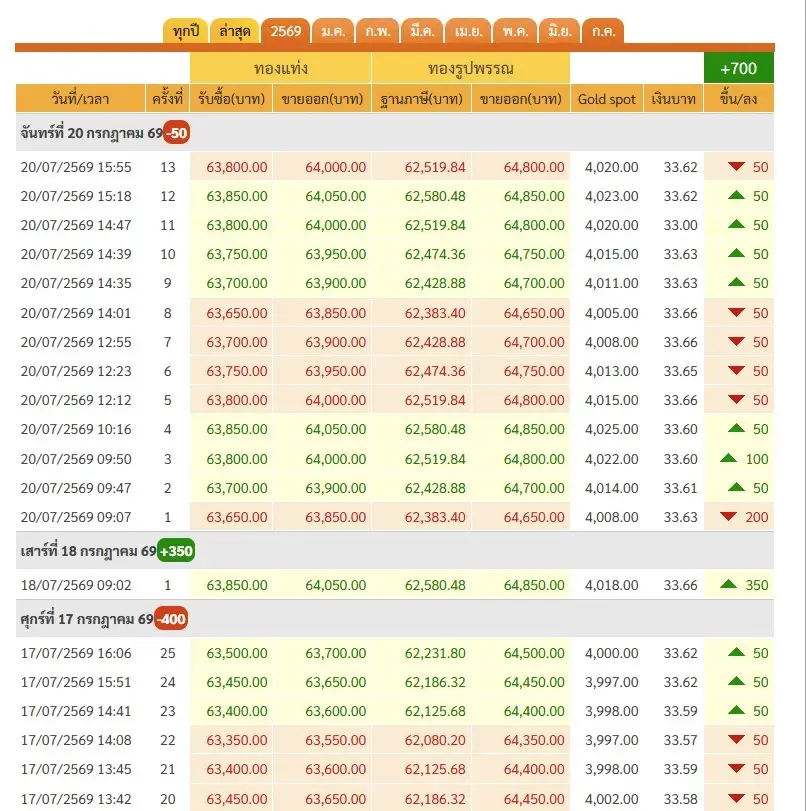The image size is (806, 811).
Task: Click green up arrow in 15:18 row
Action: click(736, 195)
